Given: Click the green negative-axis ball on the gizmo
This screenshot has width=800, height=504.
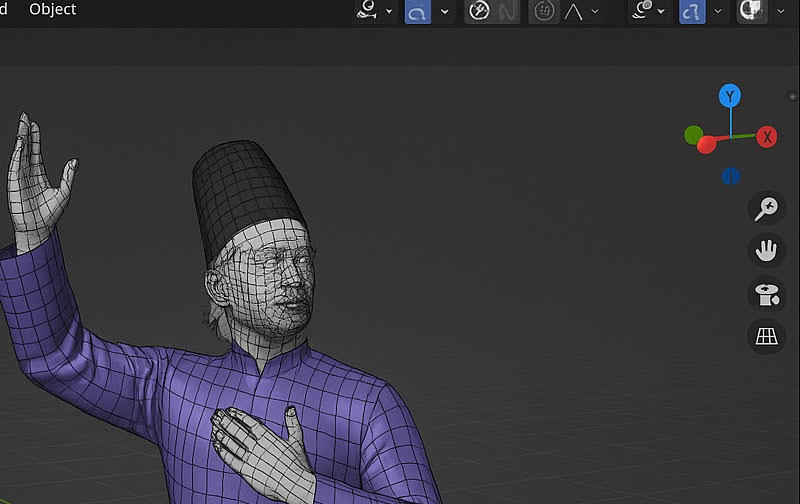Looking at the screenshot, I should click(x=693, y=134).
